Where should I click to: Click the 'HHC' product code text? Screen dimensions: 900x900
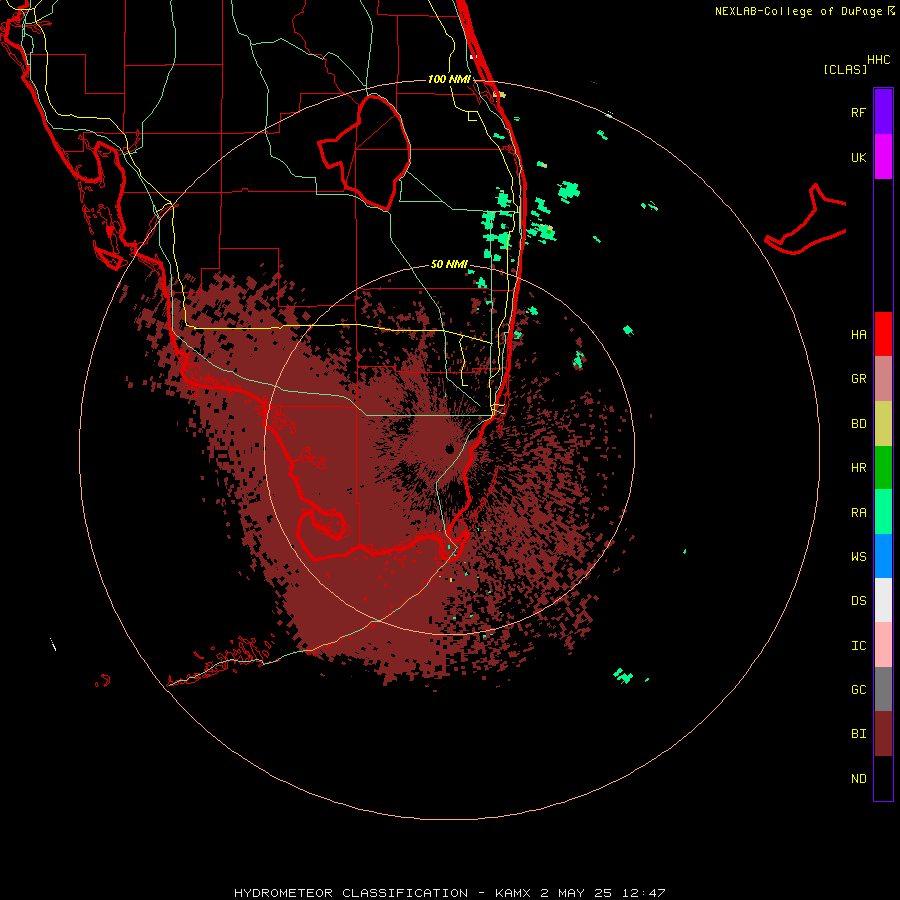point(878,60)
